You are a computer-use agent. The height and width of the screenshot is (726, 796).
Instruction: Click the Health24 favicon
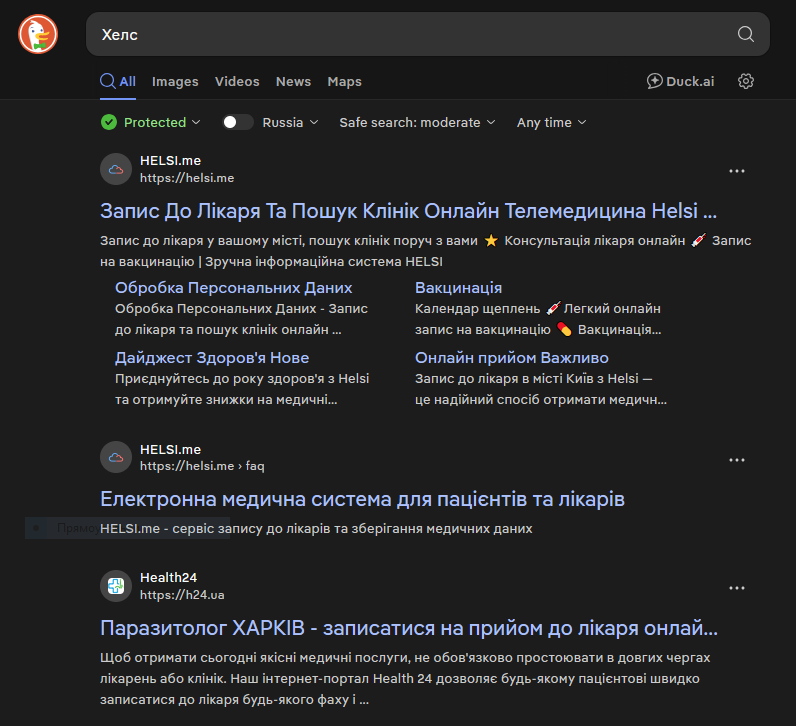116,586
